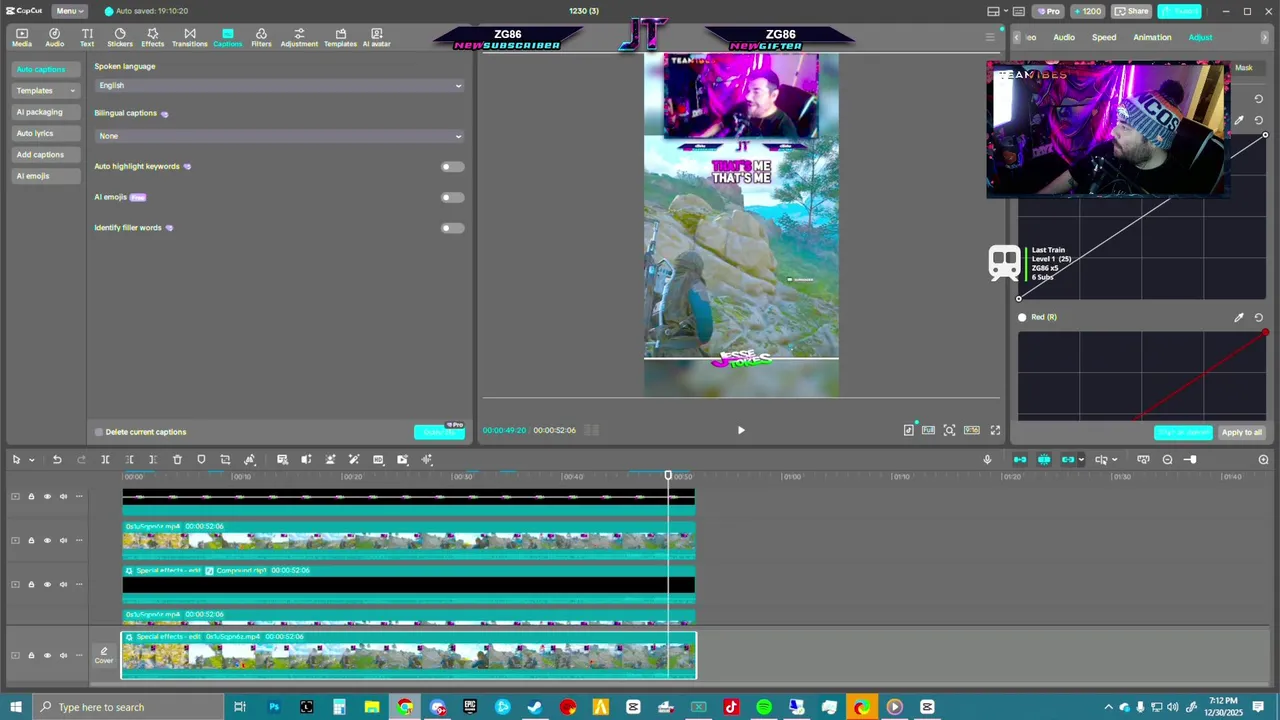Hide the topmost timeline track
The image size is (1280, 720).
click(47, 496)
